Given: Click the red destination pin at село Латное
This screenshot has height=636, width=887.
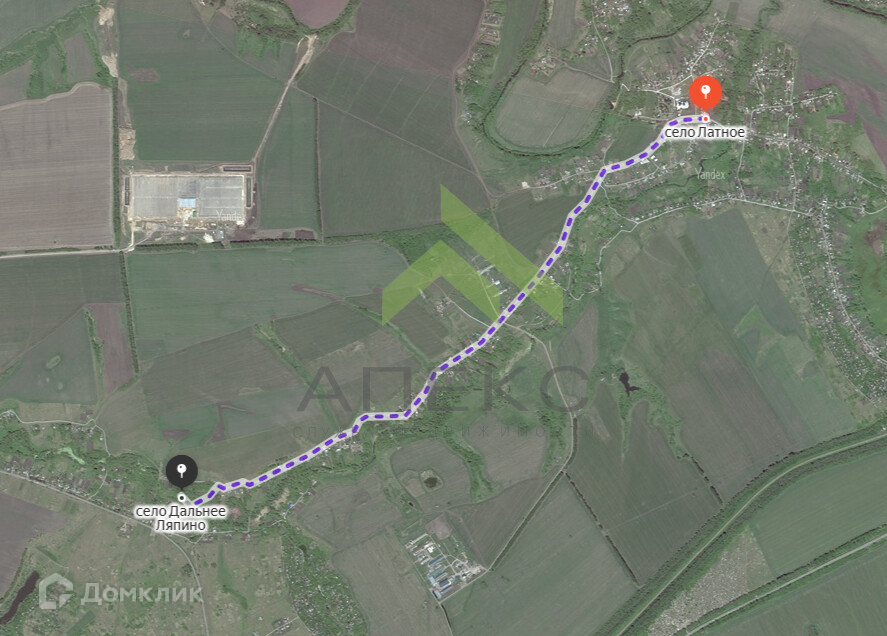Looking at the screenshot, I should (x=705, y=94).
